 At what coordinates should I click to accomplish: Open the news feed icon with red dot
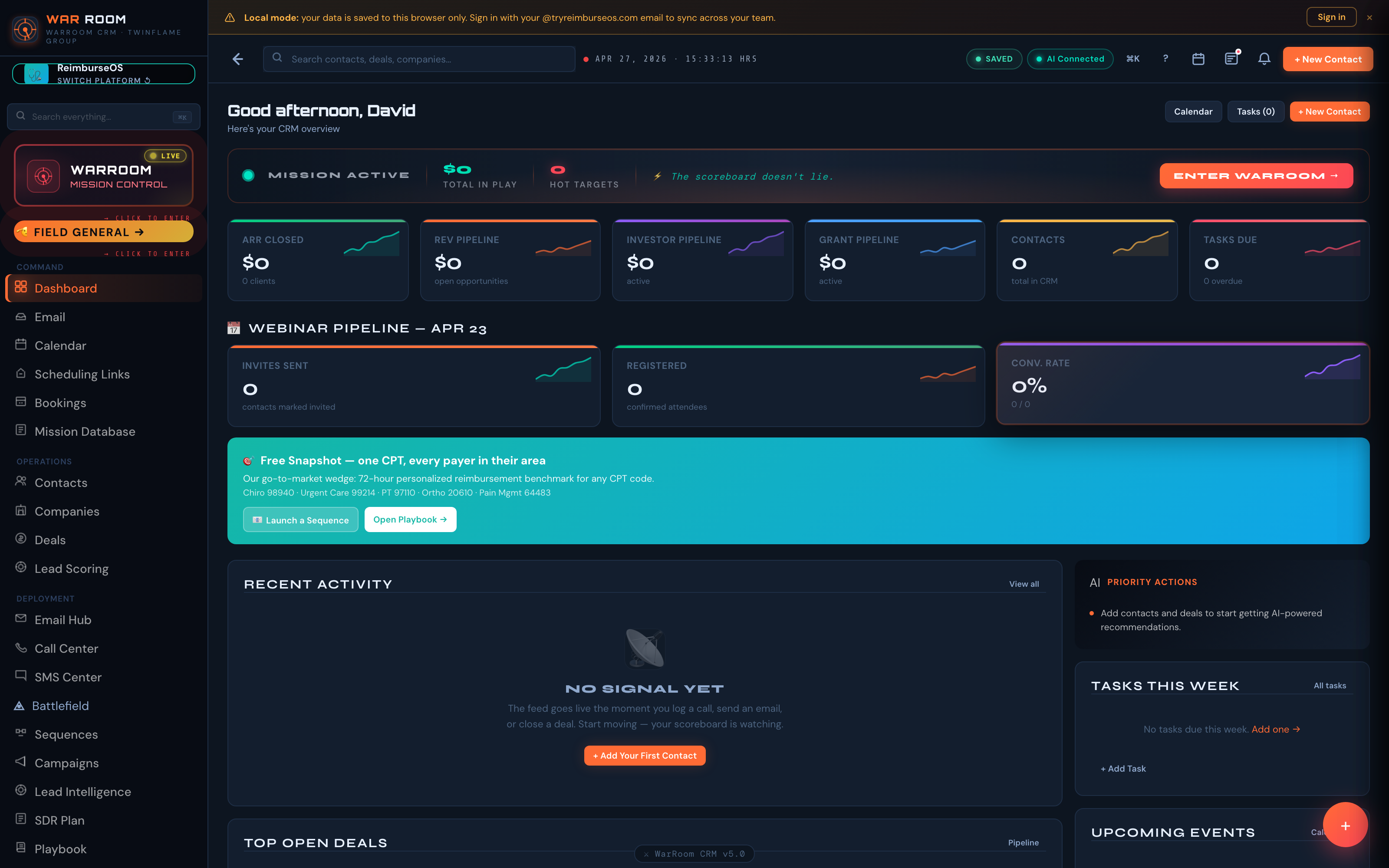click(x=1231, y=59)
